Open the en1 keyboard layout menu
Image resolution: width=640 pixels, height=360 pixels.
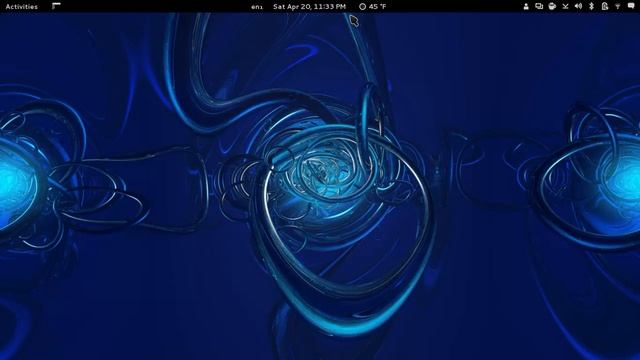tap(257, 7)
